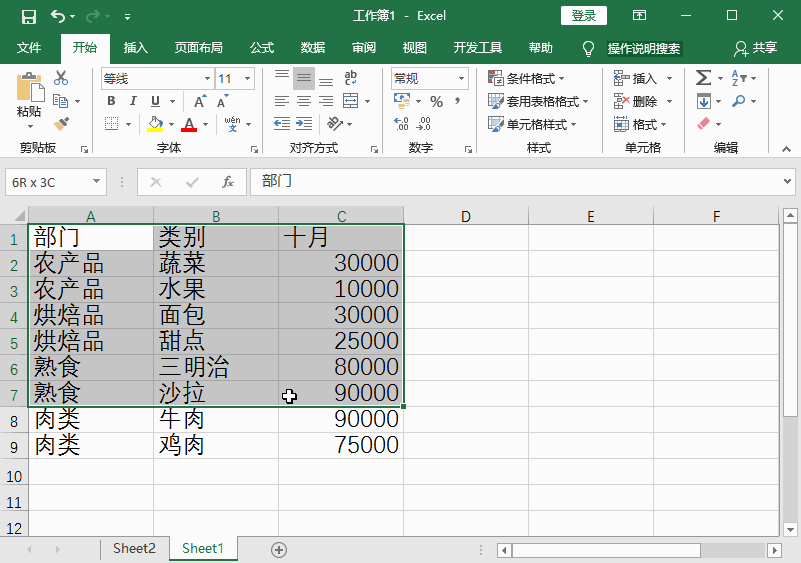Add a new sheet with plus icon

[x=279, y=550]
